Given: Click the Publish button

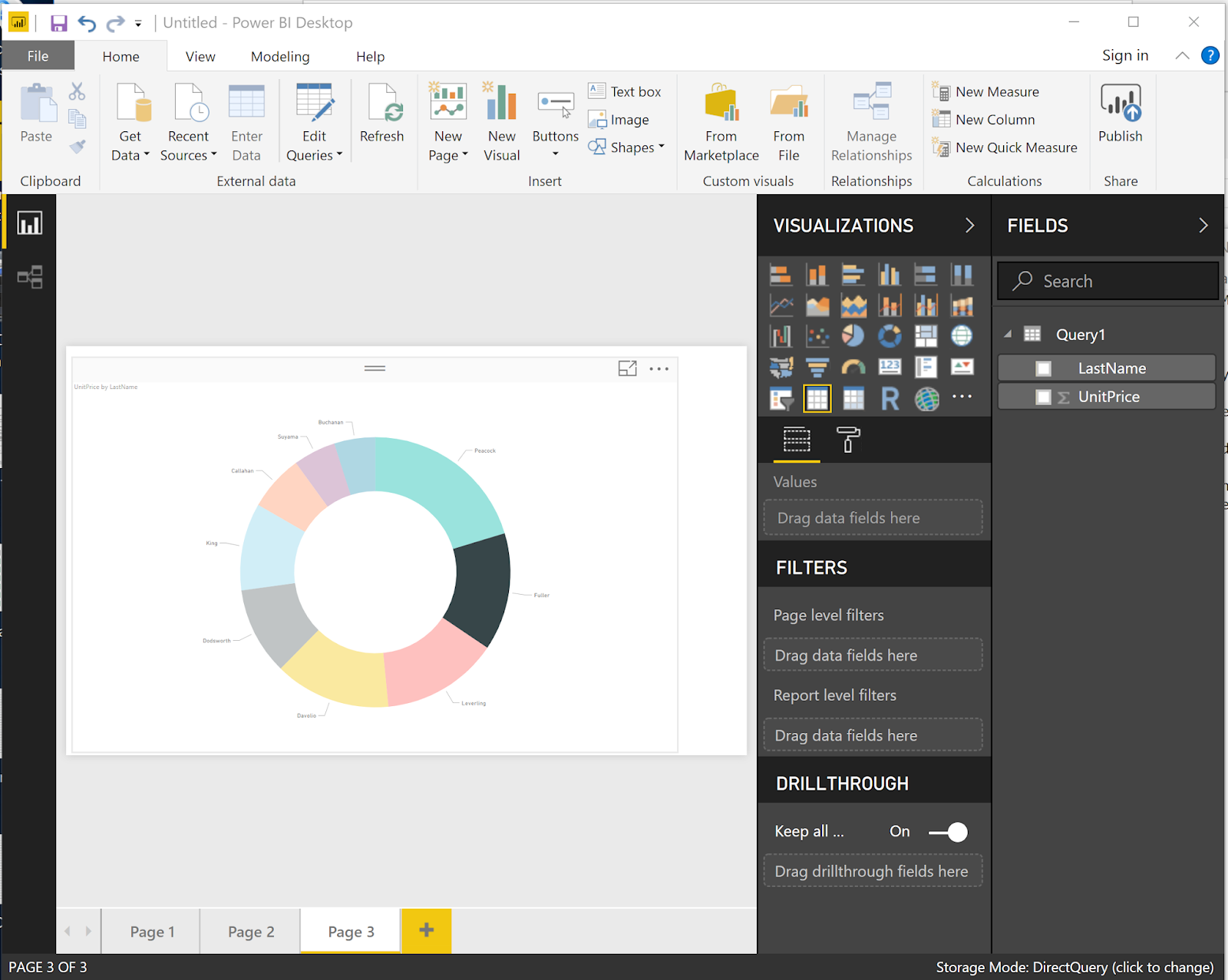Looking at the screenshot, I should pyautogui.click(x=1121, y=115).
